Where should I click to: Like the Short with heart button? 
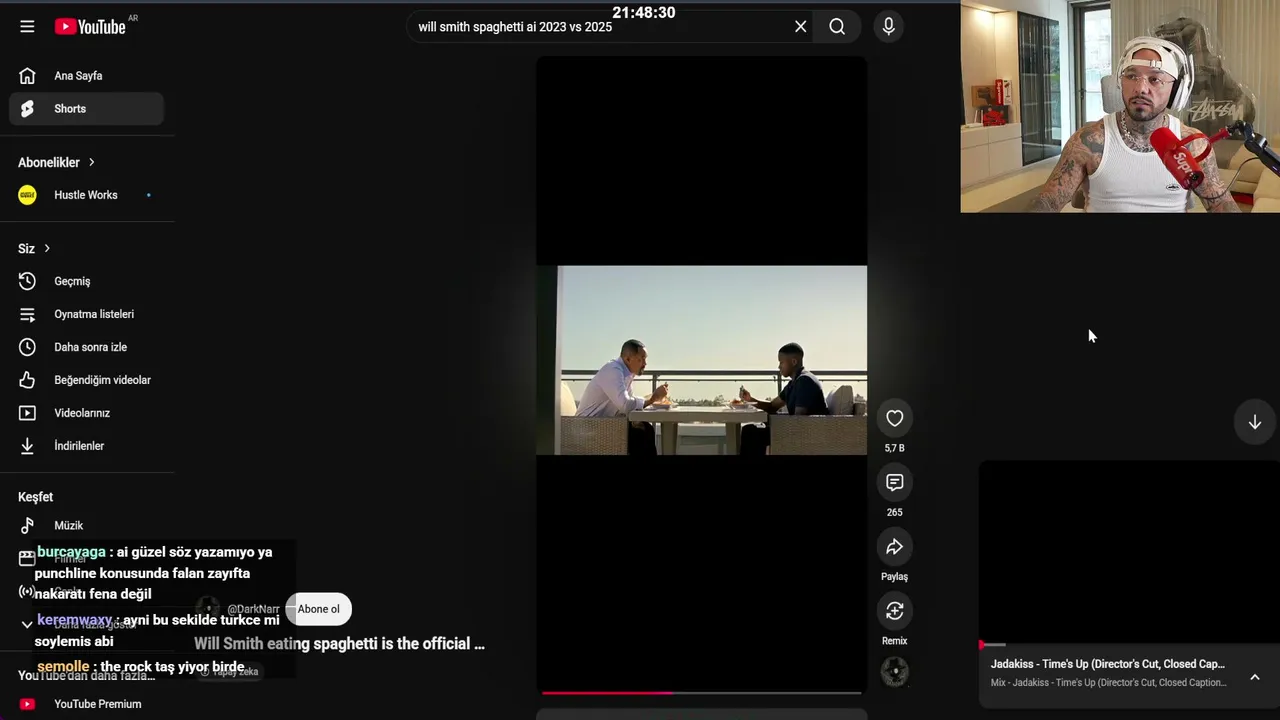(x=894, y=419)
